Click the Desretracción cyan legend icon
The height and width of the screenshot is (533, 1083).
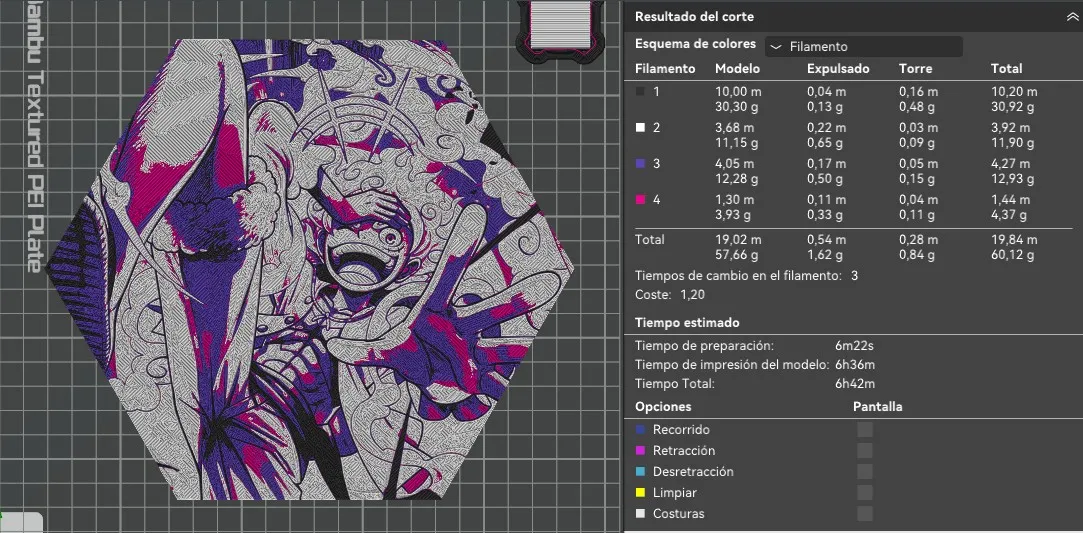(x=640, y=472)
